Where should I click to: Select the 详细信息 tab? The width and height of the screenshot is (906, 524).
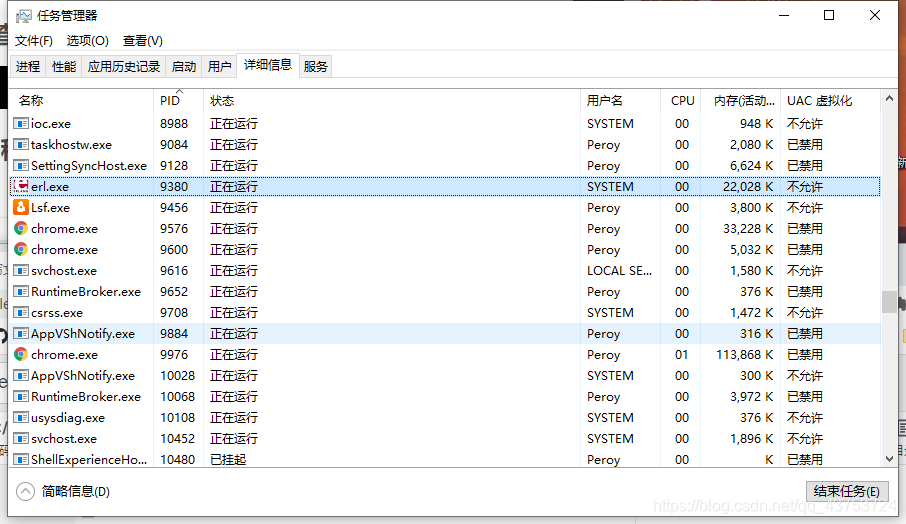click(x=268, y=65)
